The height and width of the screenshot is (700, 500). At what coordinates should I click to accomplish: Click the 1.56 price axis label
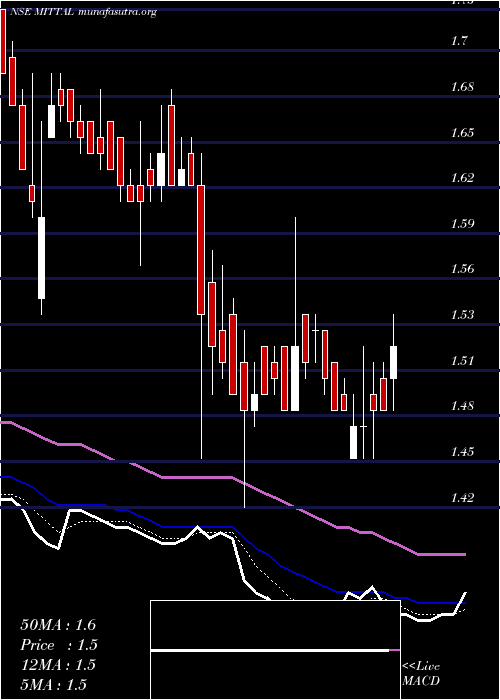tap(462, 269)
